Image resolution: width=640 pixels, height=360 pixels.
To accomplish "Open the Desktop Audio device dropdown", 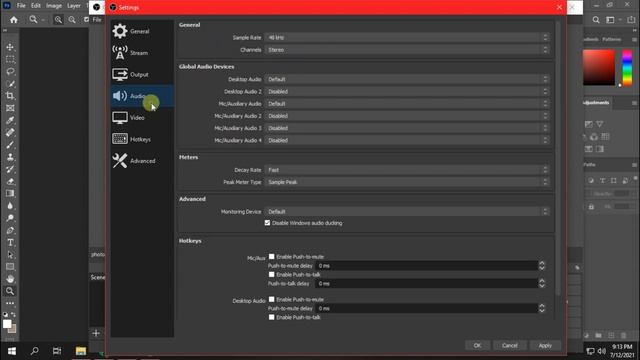I will pos(407,79).
